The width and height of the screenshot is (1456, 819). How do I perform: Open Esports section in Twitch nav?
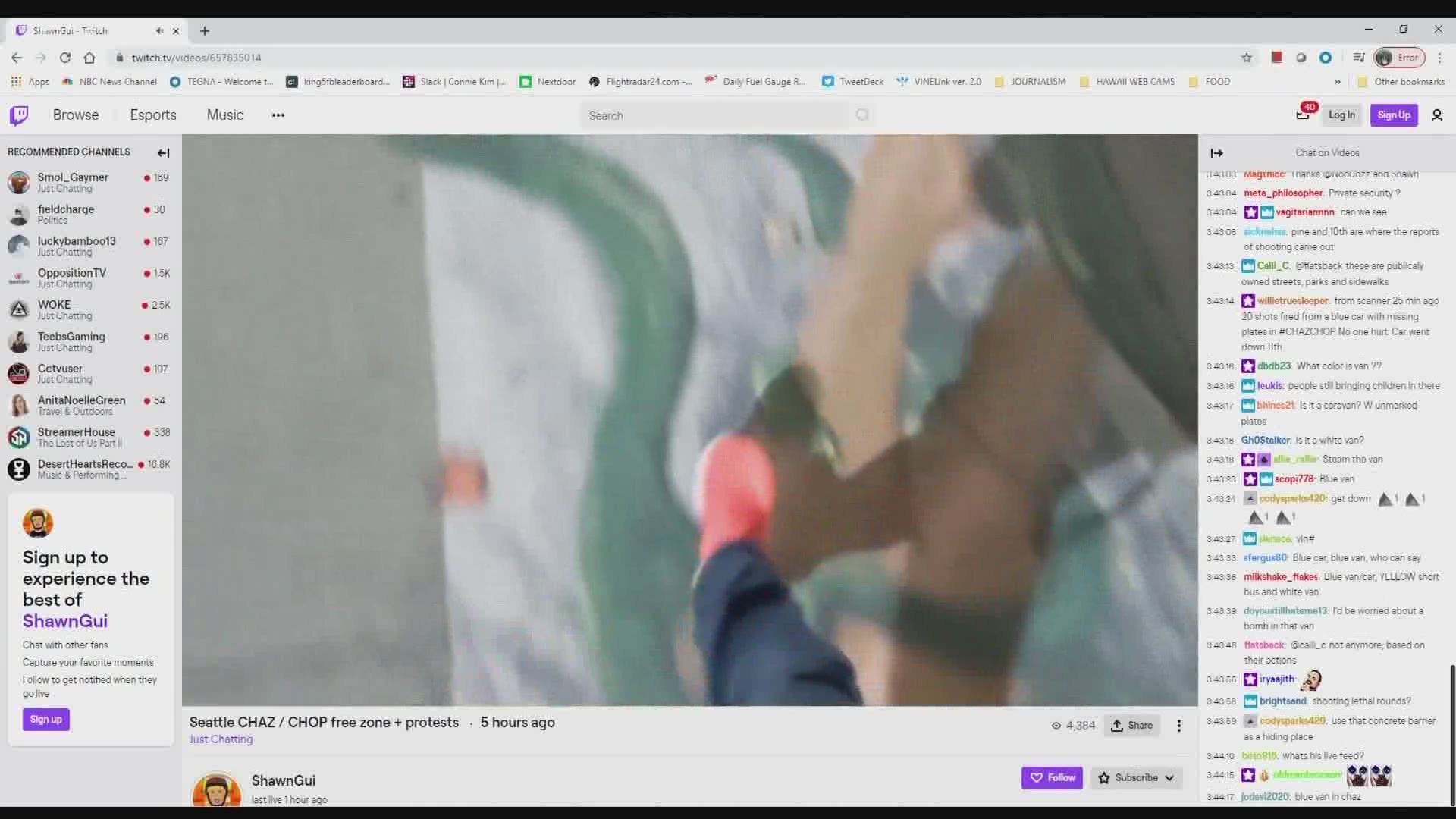click(x=153, y=115)
